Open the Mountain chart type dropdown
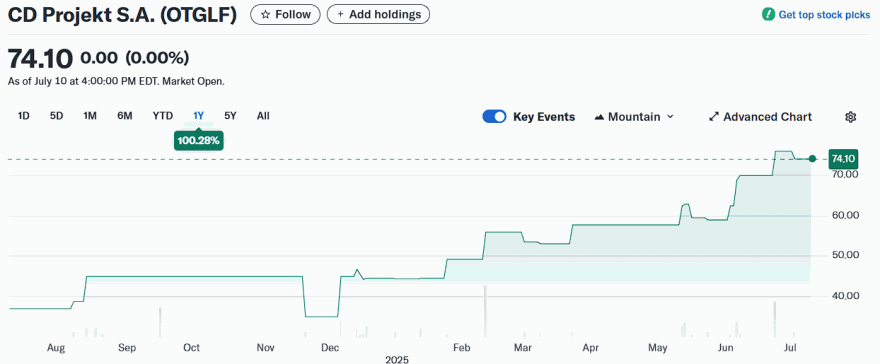The width and height of the screenshot is (880, 364). point(634,117)
